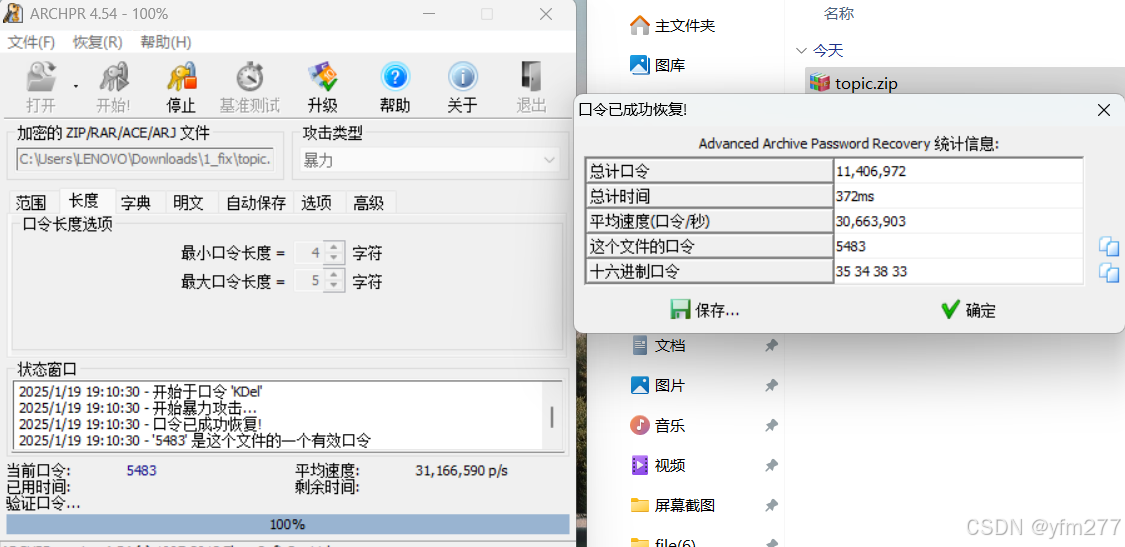Viewport: 1125px width, 547px height.
Task: Click the 升级 upgrade icon
Action: 323,77
